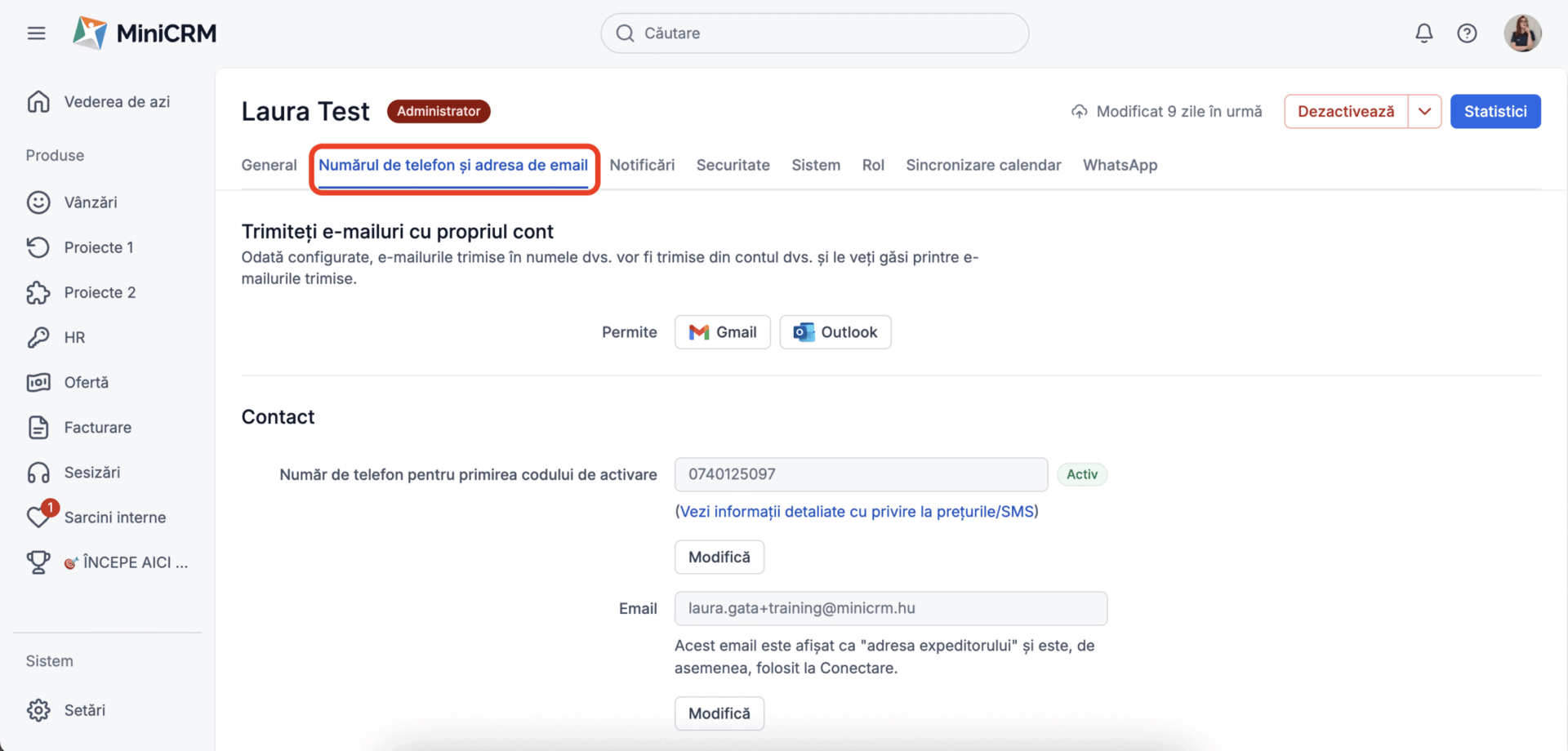Click the Gmail connect button
Screen dimensions: 1568x751
point(722,332)
